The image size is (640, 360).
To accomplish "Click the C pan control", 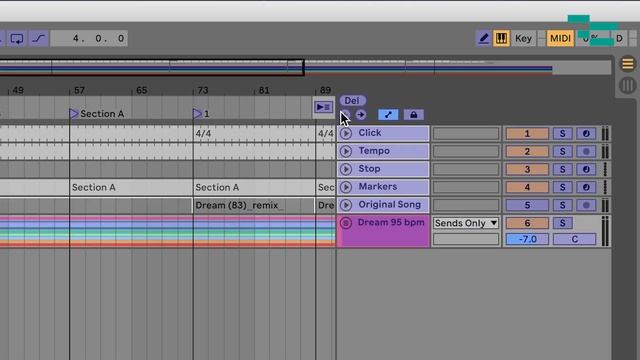I will tap(574, 239).
